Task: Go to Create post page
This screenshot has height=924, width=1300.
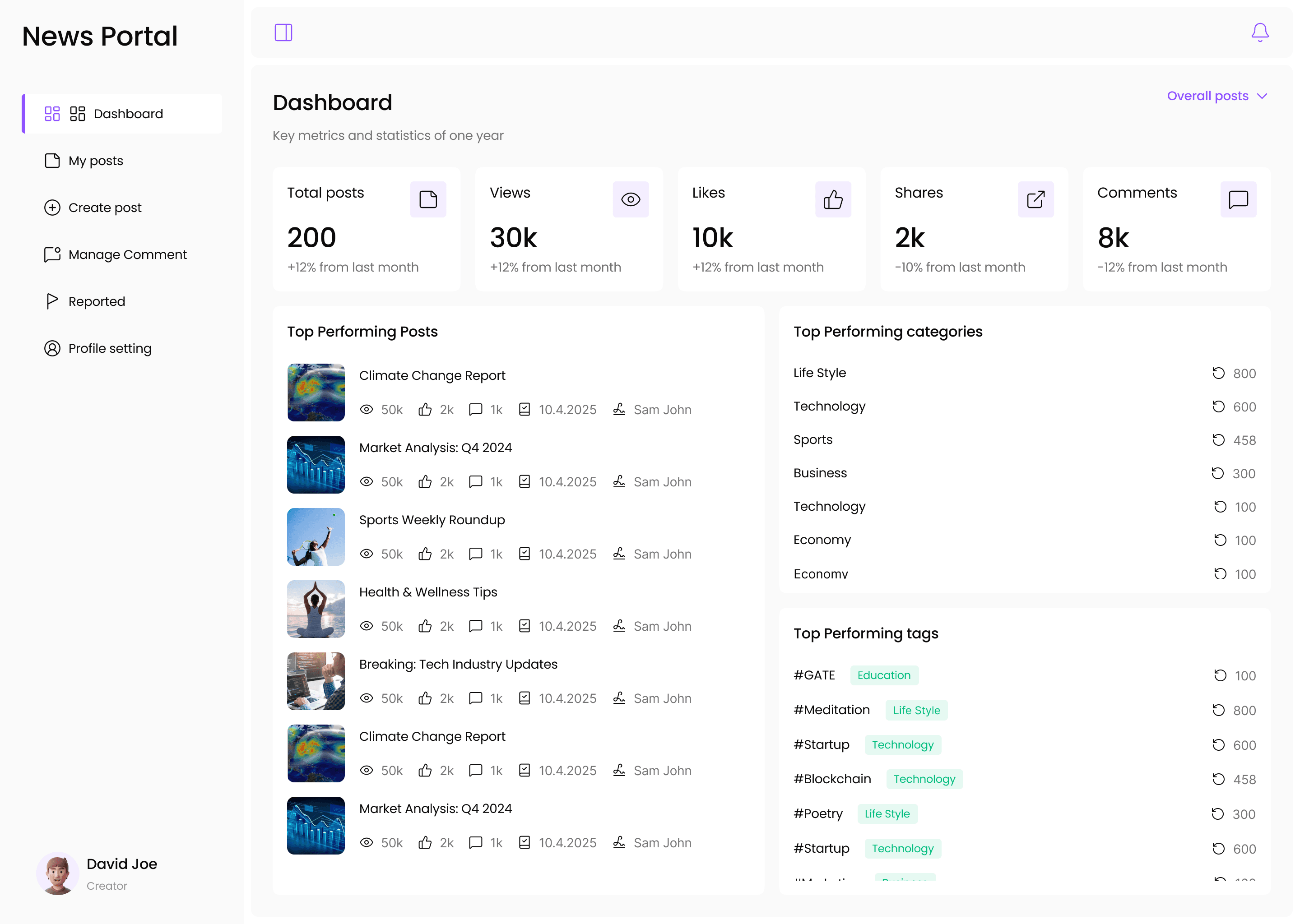Action: tap(105, 208)
